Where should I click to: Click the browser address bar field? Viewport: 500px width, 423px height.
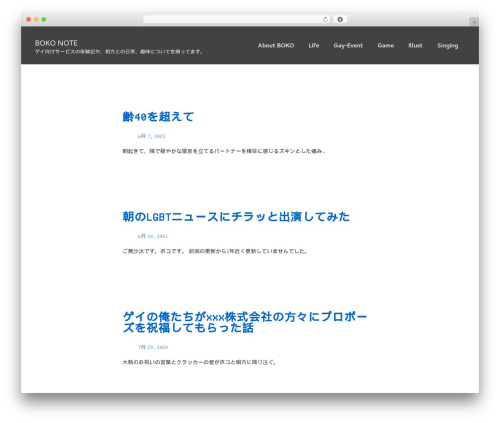click(x=237, y=19)
